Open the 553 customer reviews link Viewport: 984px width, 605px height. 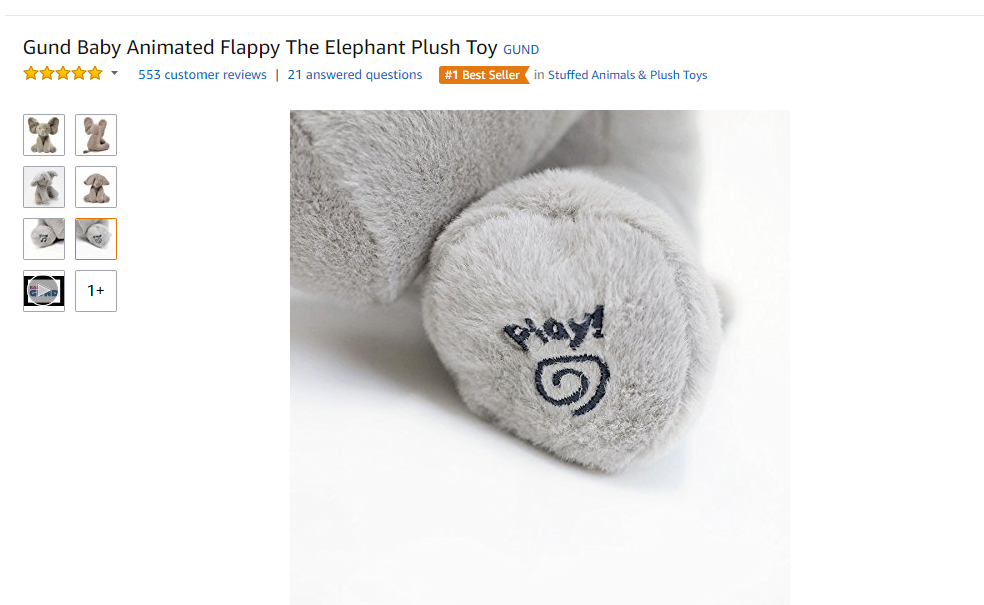[x=202, y=75]
